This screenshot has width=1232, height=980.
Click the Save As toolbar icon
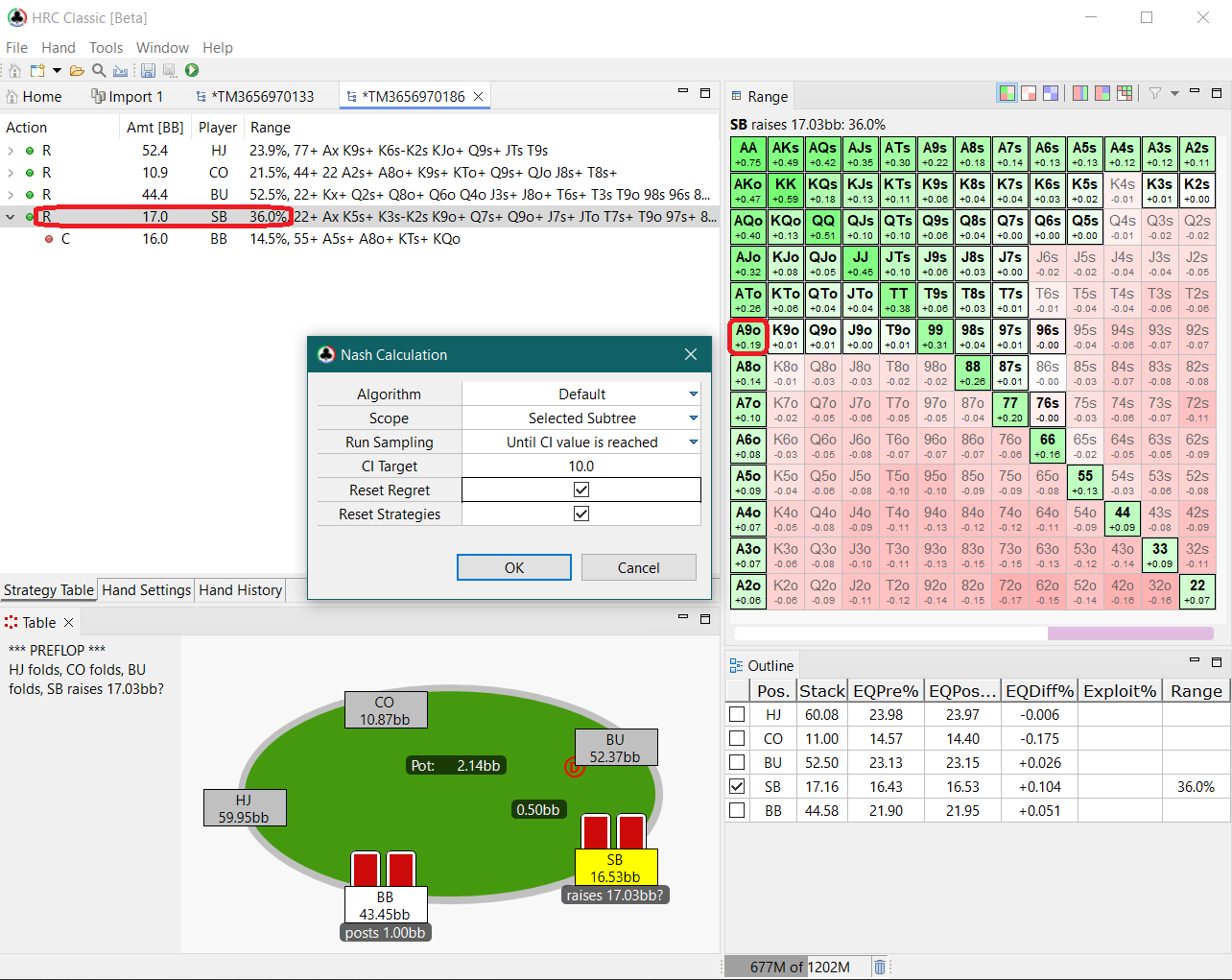click(x=169, y=70)
